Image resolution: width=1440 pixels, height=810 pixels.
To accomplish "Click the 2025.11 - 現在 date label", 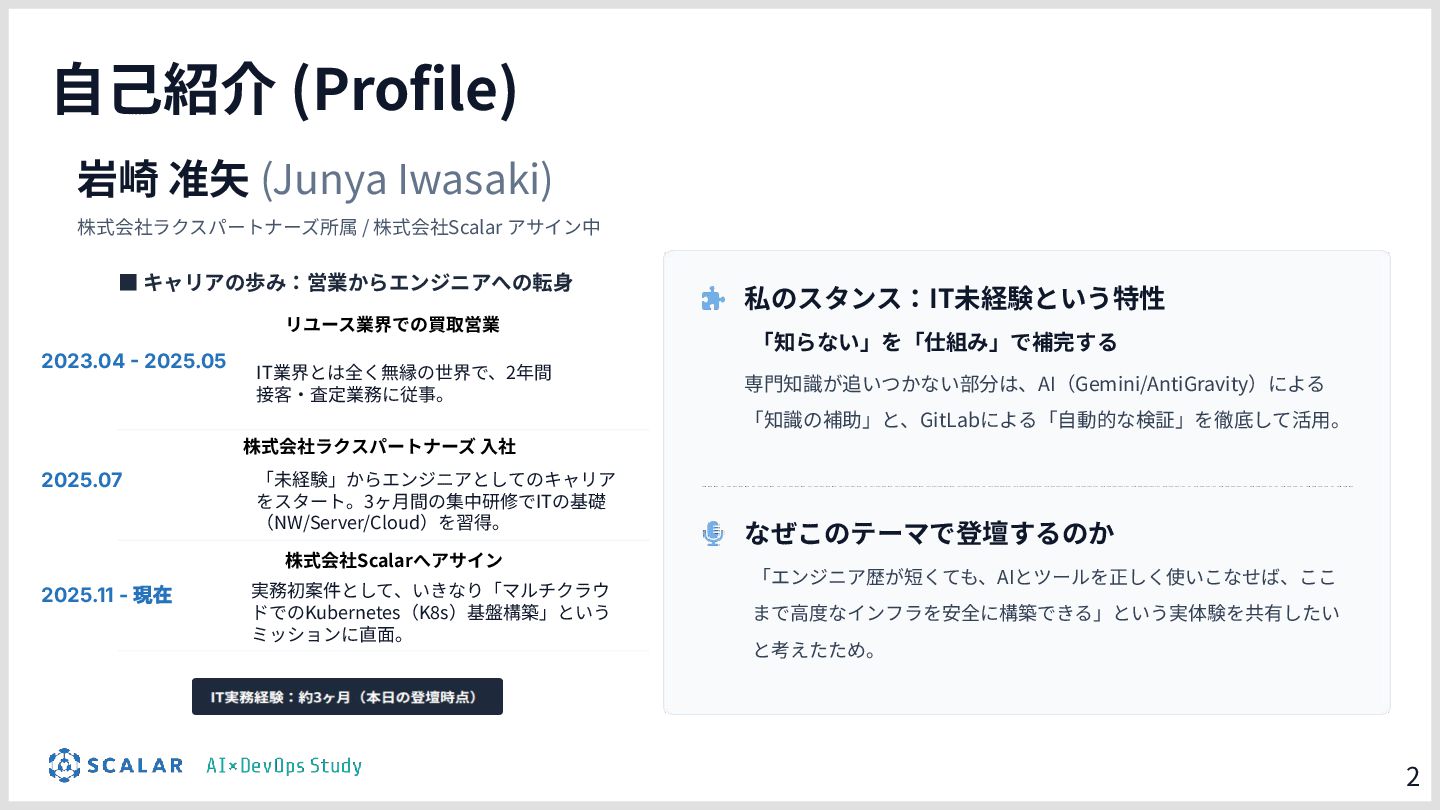I will coord(107,595).
